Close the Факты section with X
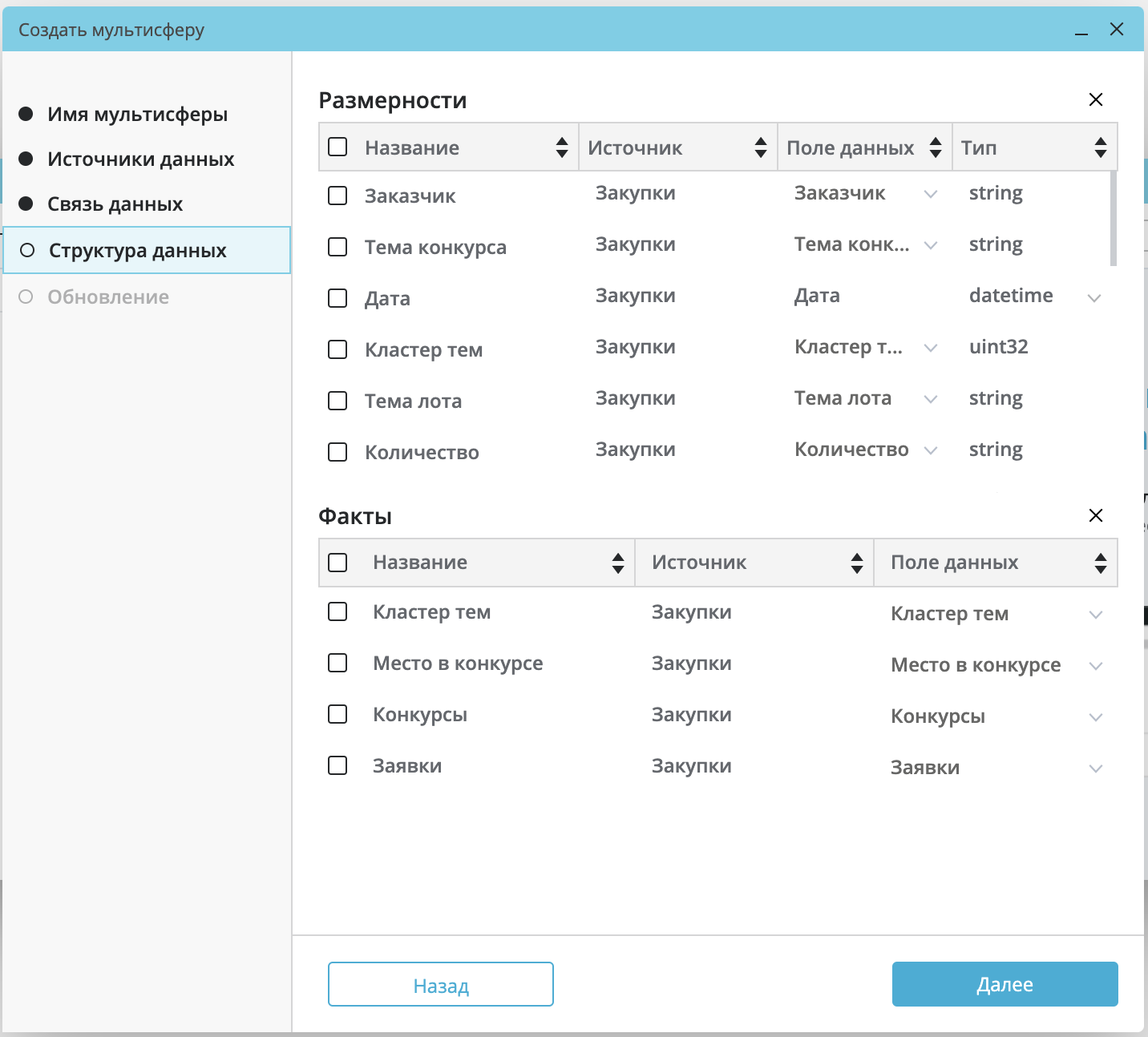Viewport: 1148px width, 1037px height. (1095, 515)
